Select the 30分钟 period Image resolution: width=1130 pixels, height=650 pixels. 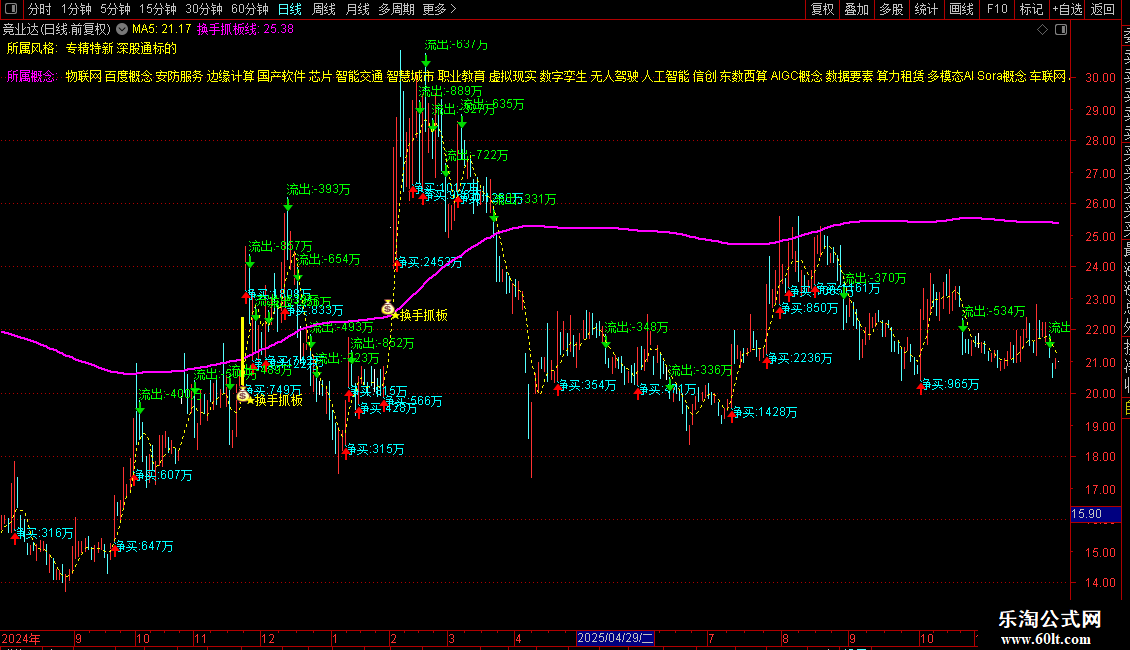tap(204, 9)
